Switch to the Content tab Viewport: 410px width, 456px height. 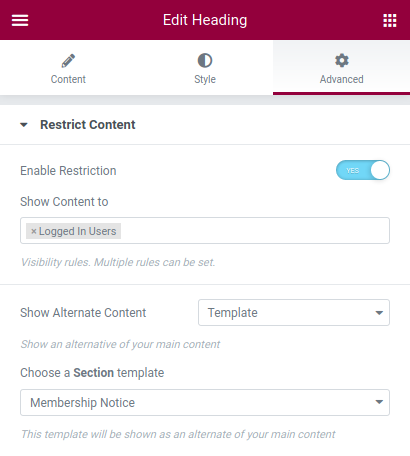click(x=68, y=68)
